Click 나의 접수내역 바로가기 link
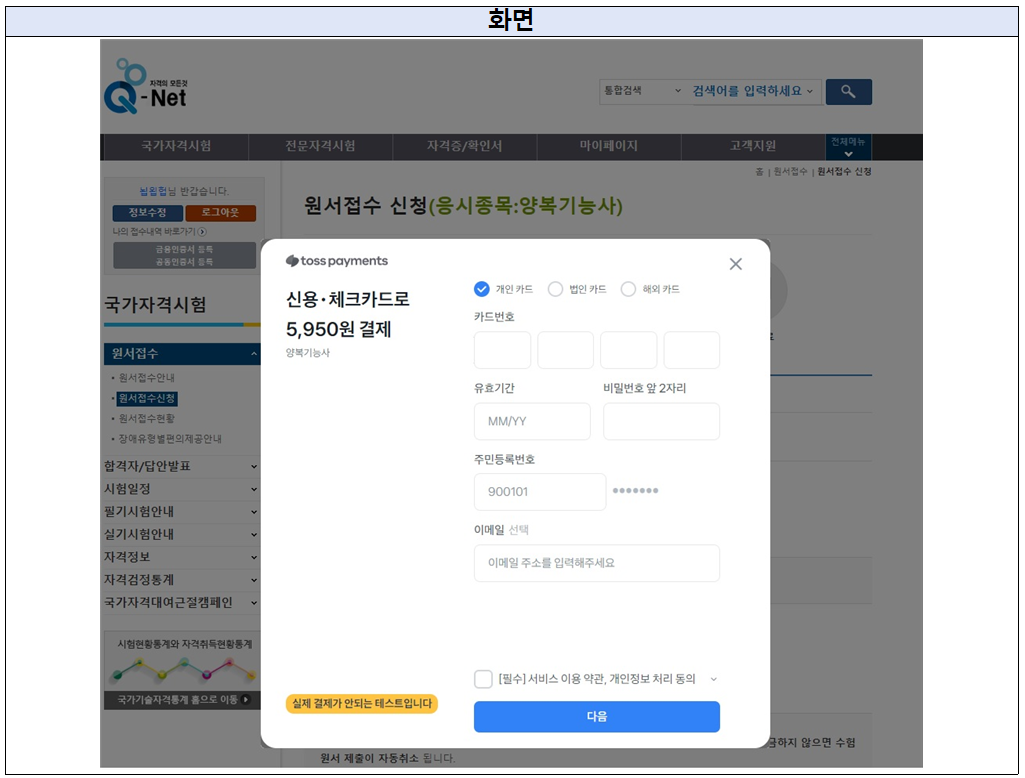 (x=154, y=231)
